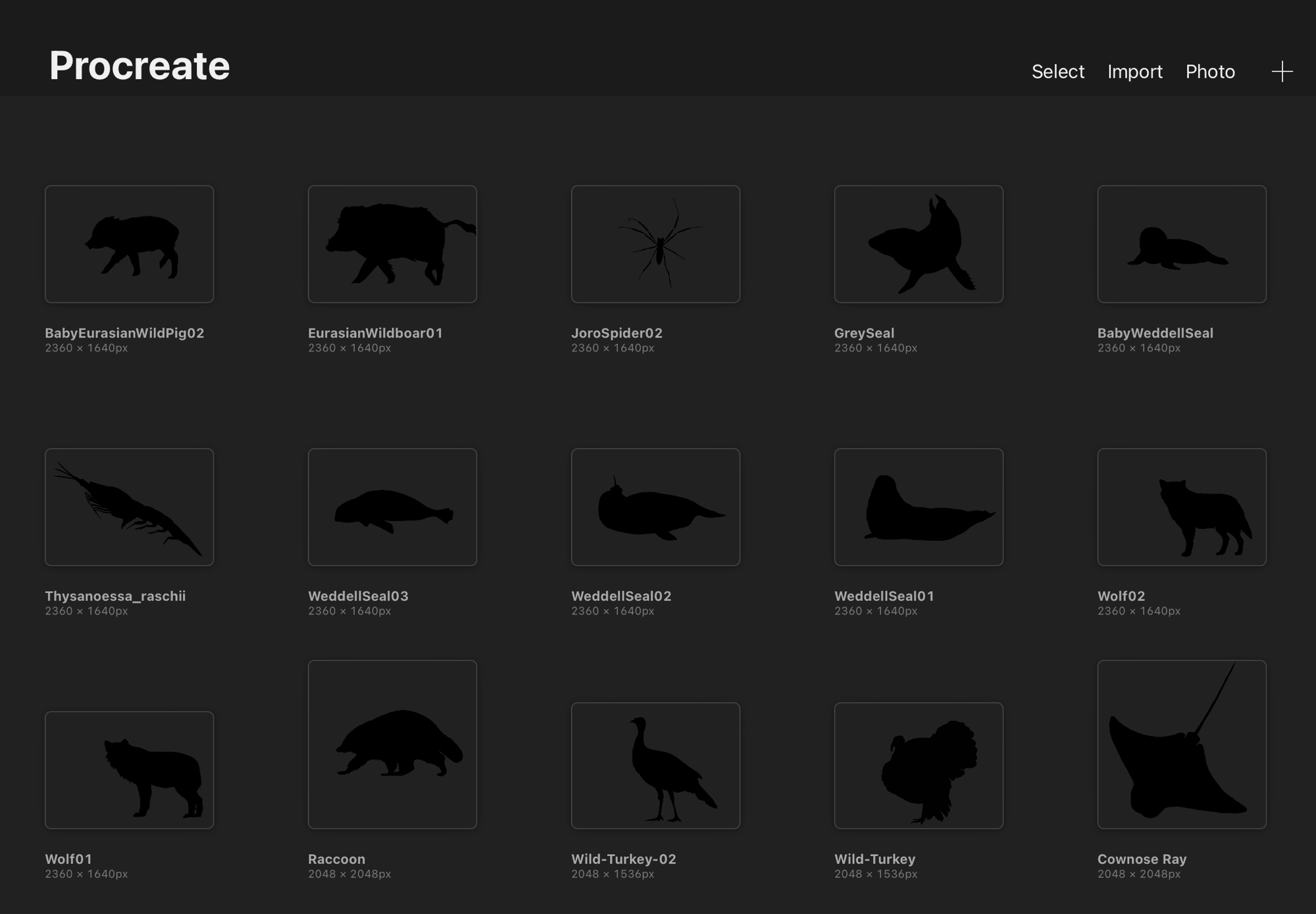Screen dimensions: 1316x914
Task: Open the BabyWeddellSeal canvas
Action: click(x=1182, y=244)
